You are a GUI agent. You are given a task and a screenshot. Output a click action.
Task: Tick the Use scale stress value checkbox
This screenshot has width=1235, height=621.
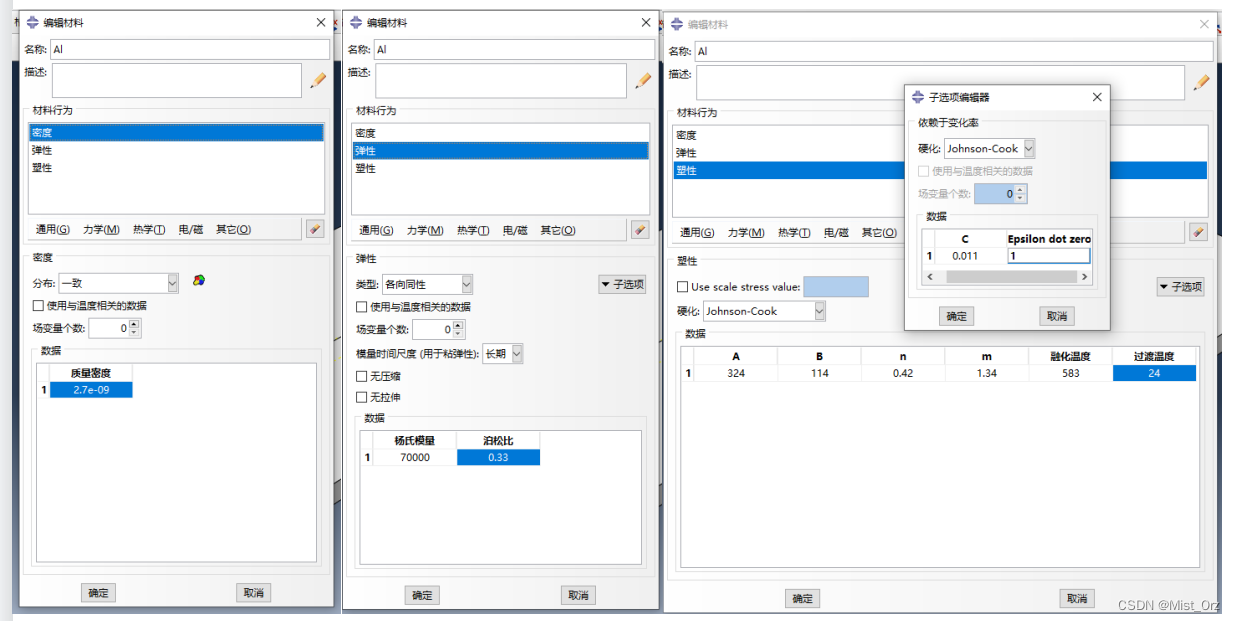[x=682, y=287]
